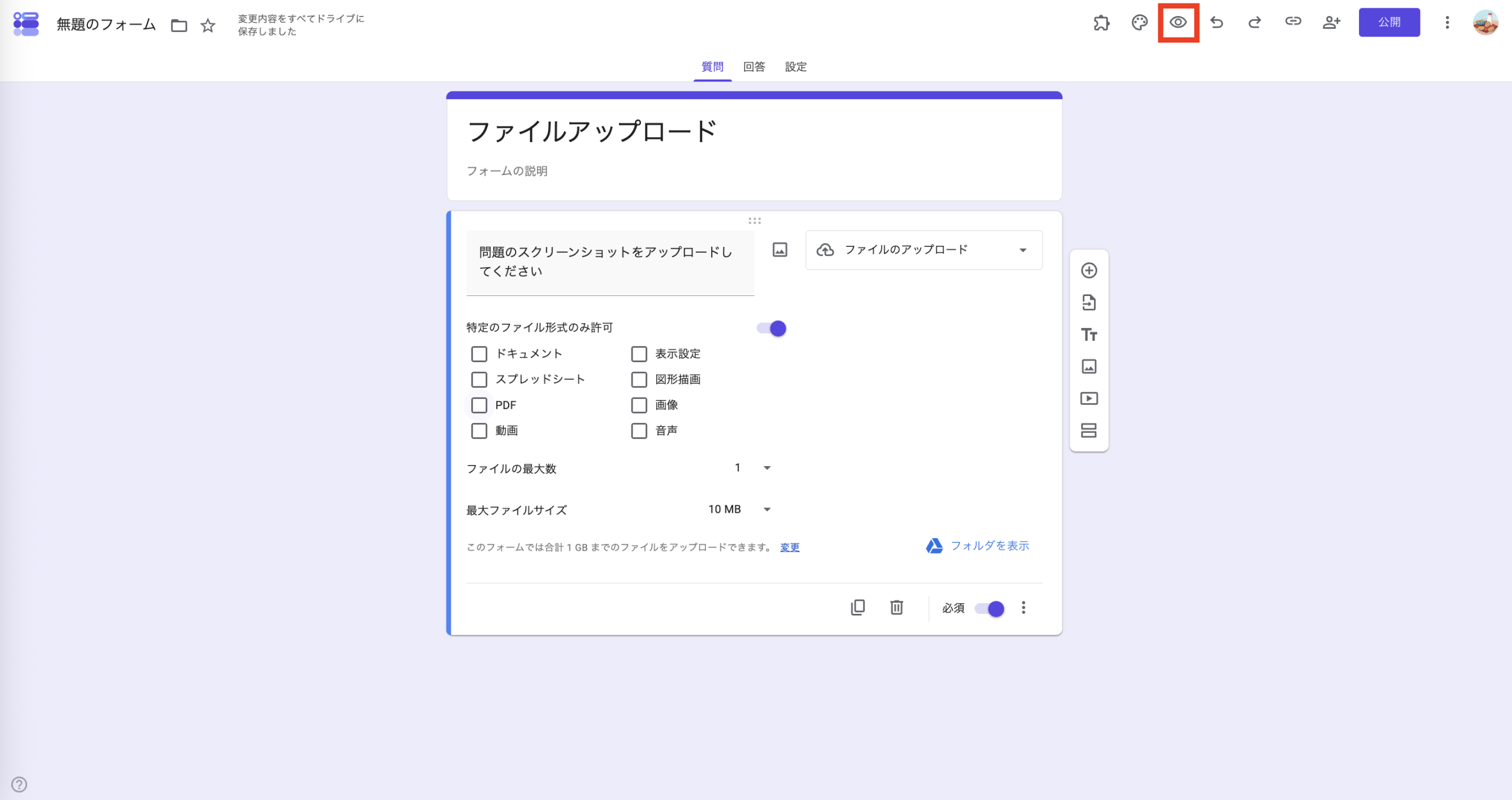Screen dimensions: 1512x800
Task: Star the form with the star icon
Action: point(208,25)
